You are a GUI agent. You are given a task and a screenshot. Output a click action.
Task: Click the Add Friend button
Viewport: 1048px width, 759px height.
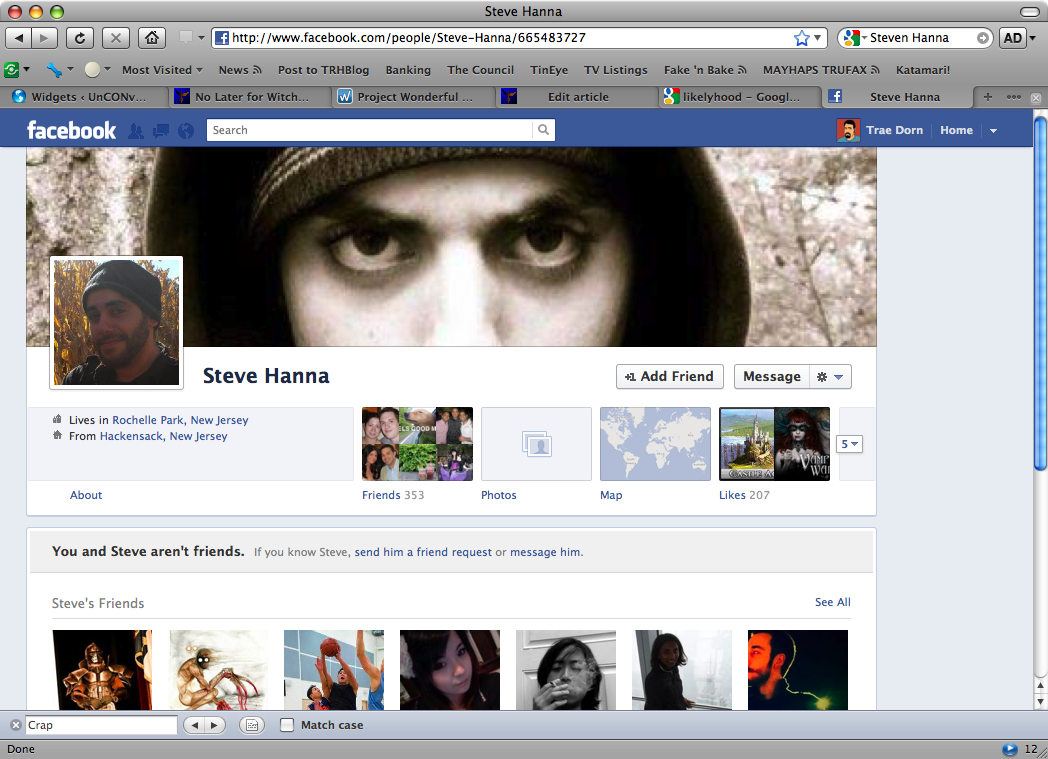point(669,377)
